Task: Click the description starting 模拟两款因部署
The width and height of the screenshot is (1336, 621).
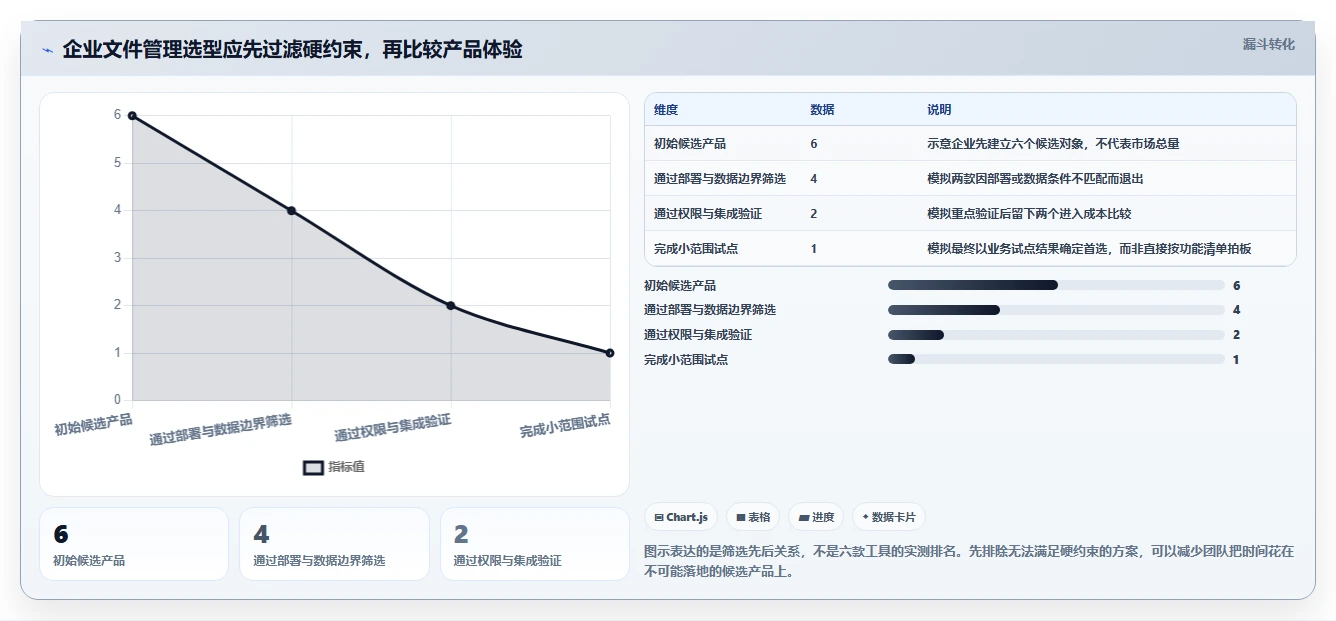Action: 1035,179
